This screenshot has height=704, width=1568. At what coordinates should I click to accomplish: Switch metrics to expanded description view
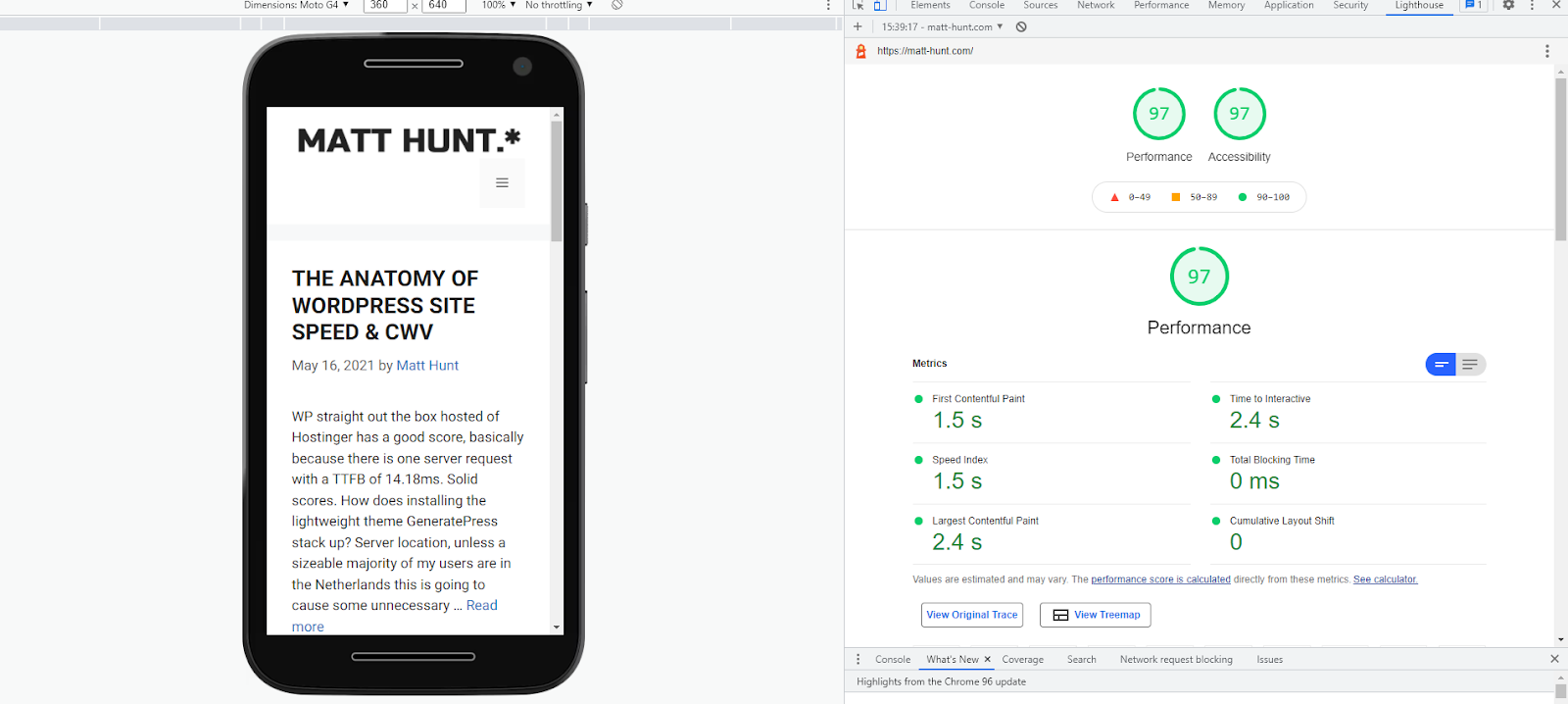[1470, 365]
